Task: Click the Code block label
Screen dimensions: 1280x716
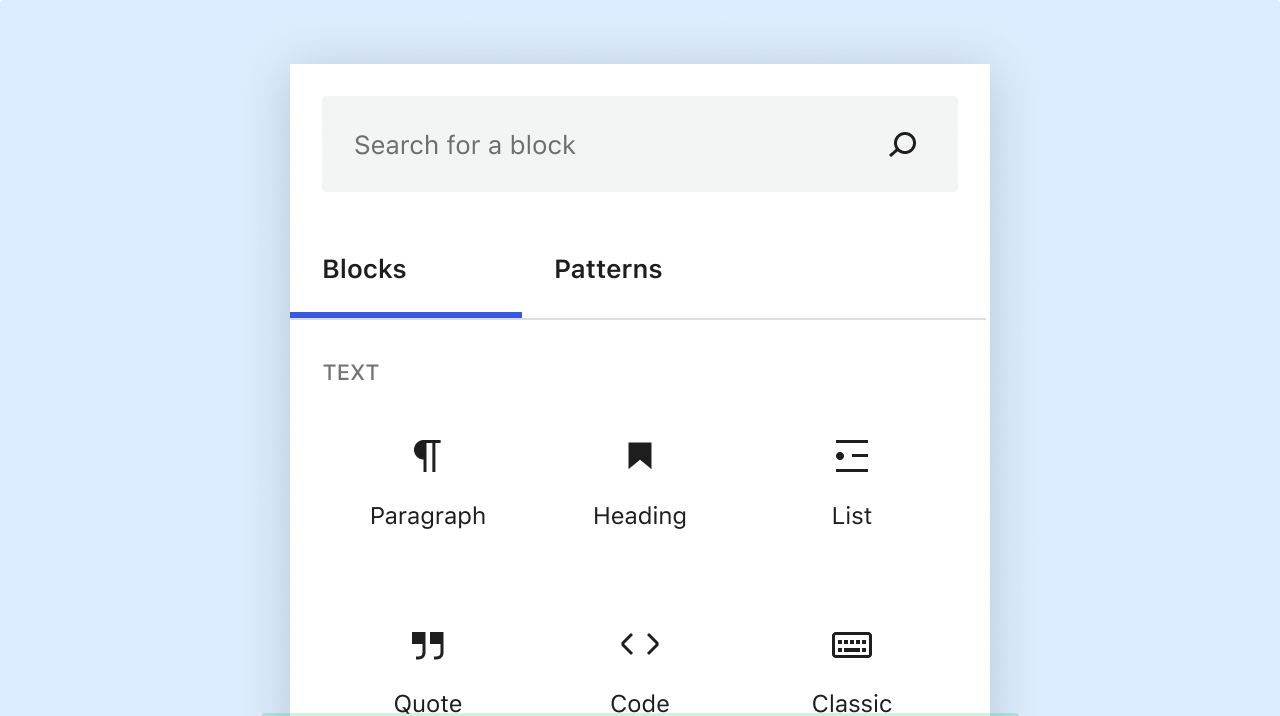Action: (640, 703)
